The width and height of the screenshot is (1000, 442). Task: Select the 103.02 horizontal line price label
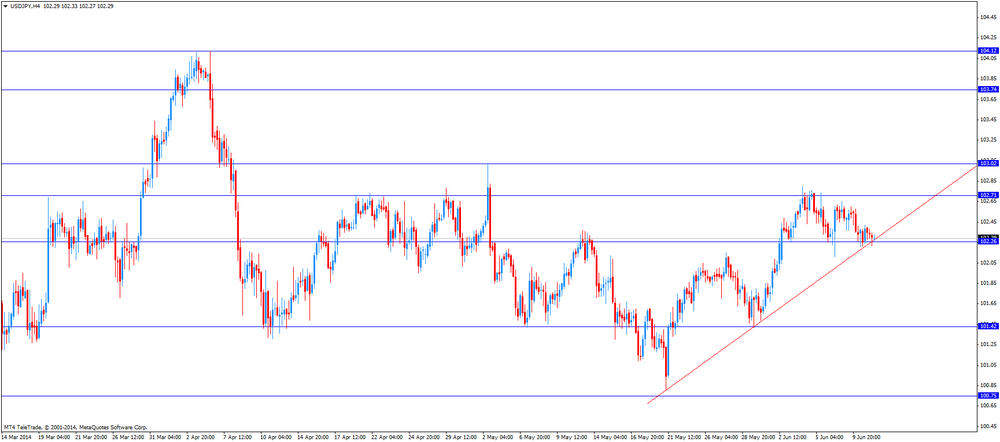tap(988, 164)
